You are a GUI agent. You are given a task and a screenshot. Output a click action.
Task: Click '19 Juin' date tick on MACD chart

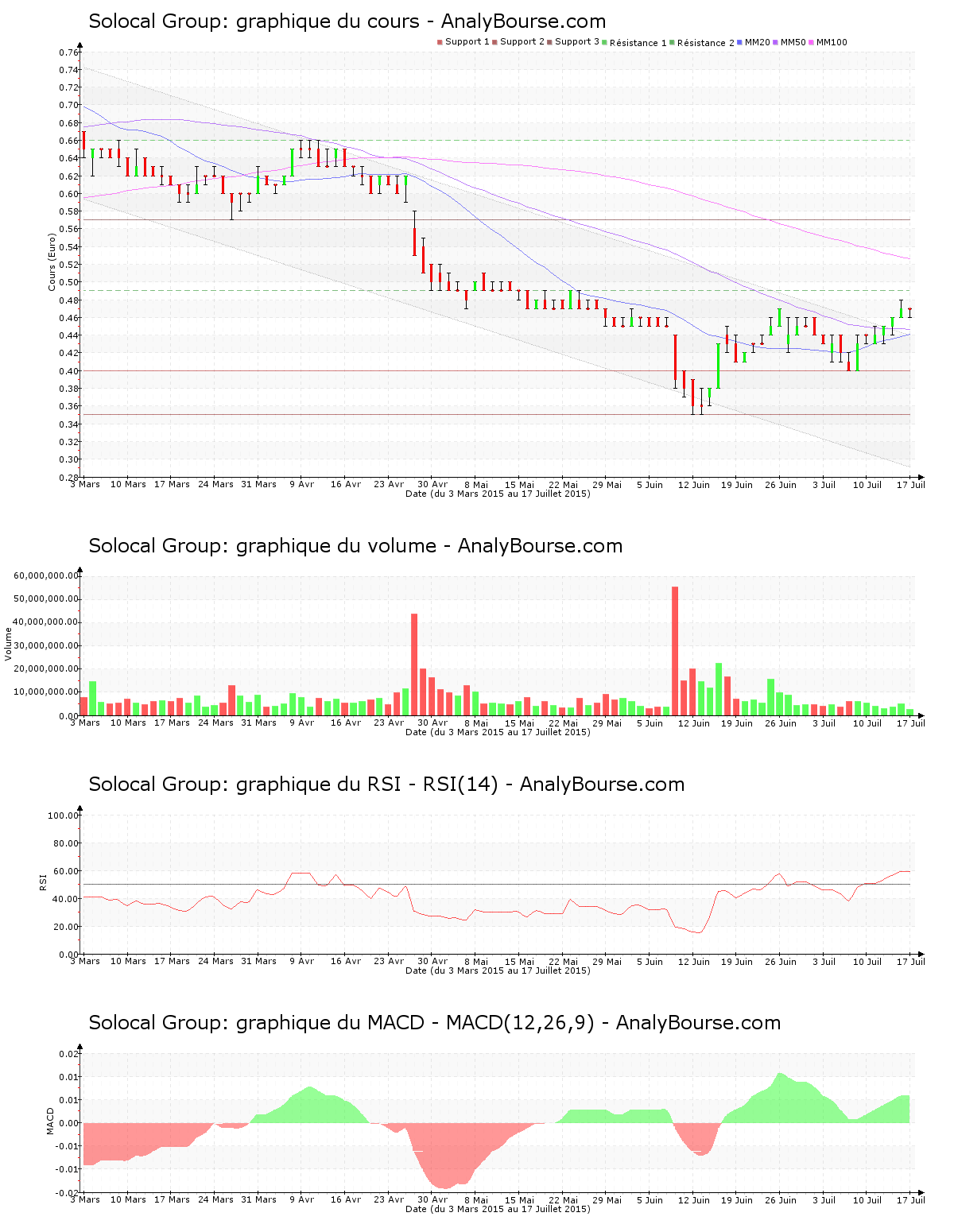click(x=737, y=1199)
